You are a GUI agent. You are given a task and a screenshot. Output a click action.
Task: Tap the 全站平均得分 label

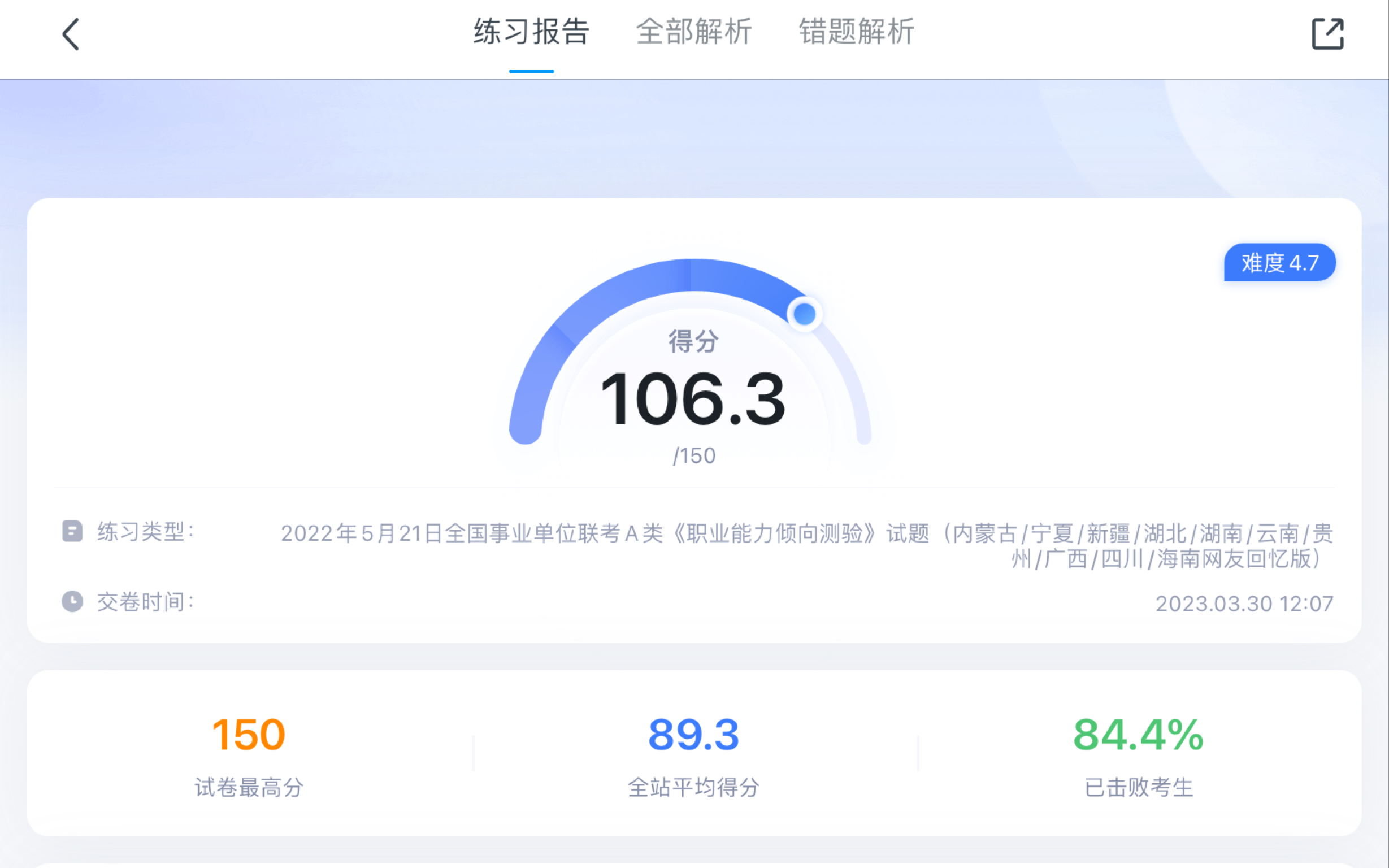pyautogui.click(x=694, y=787)
